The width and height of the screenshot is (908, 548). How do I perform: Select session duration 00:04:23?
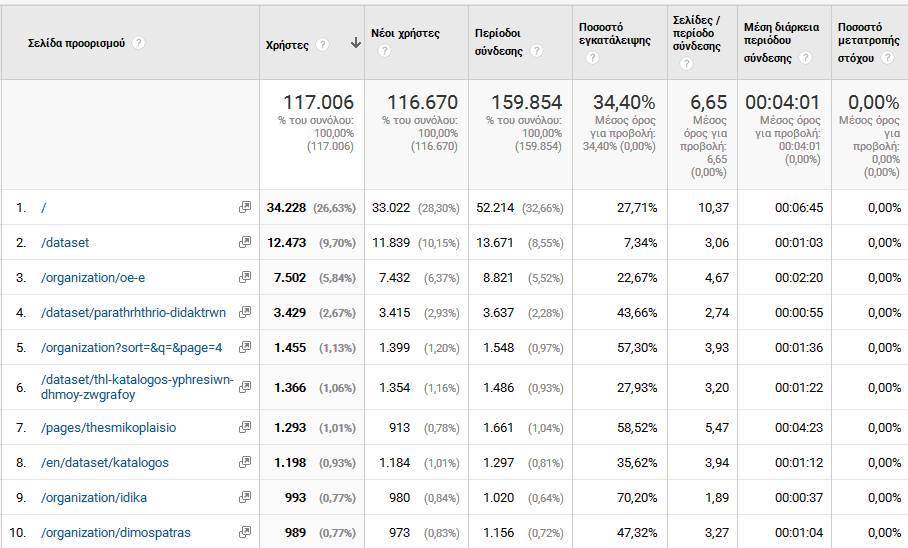[x=799, y=428]
